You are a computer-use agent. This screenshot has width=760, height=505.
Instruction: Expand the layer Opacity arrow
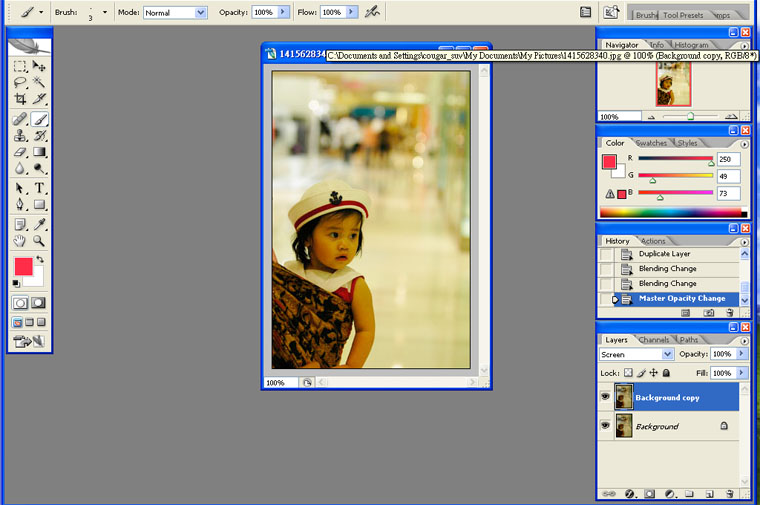coord(741,354)
